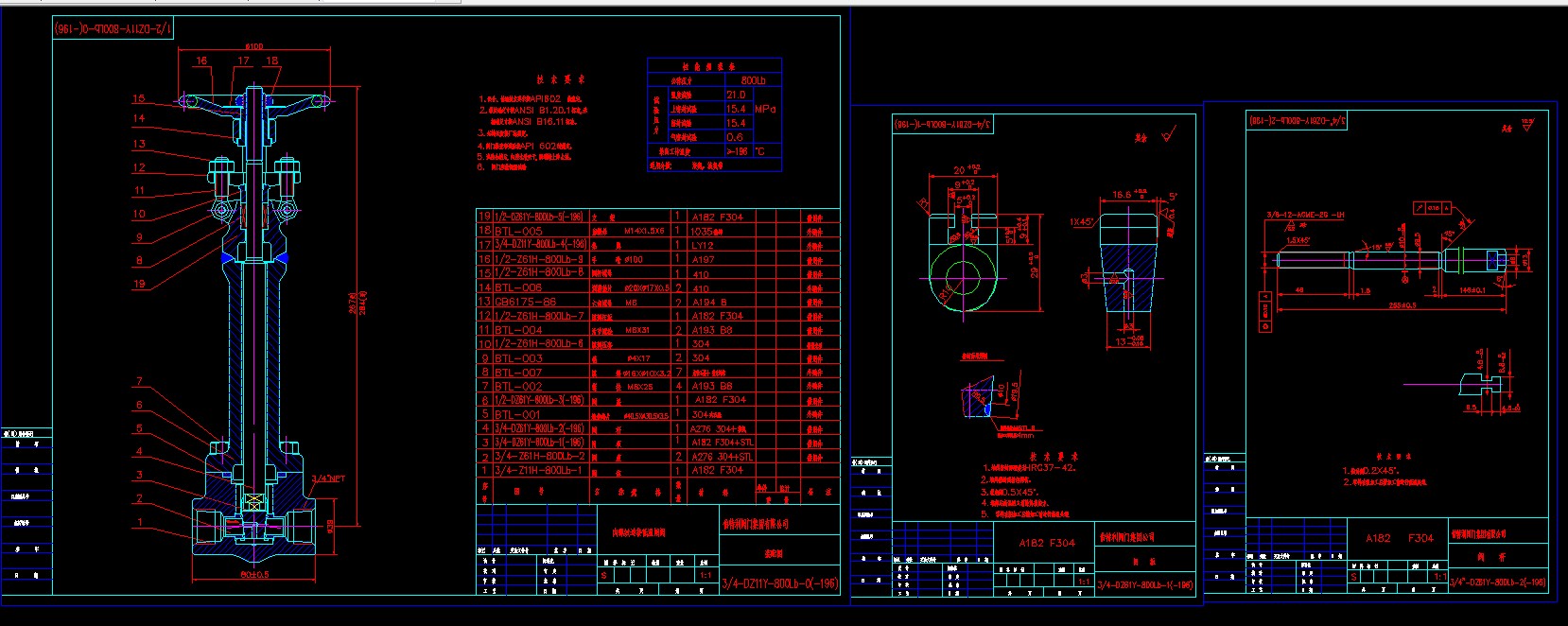Select the HRC37-42 technical requirement note
Image resolution: width=1568 pixels, height=626 pixels.
[x=1029, y=468]
